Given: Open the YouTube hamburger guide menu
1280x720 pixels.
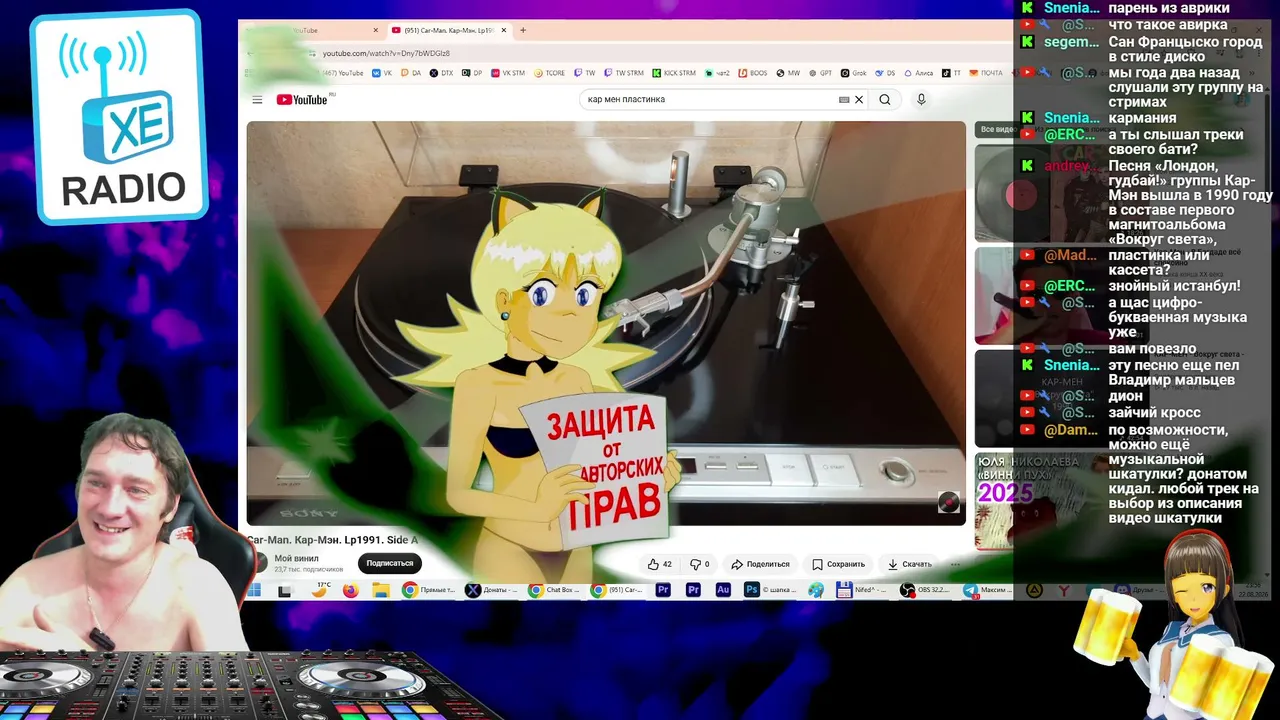Looking at the screenshot, I should pyautogui.click(x=257, y=100).
